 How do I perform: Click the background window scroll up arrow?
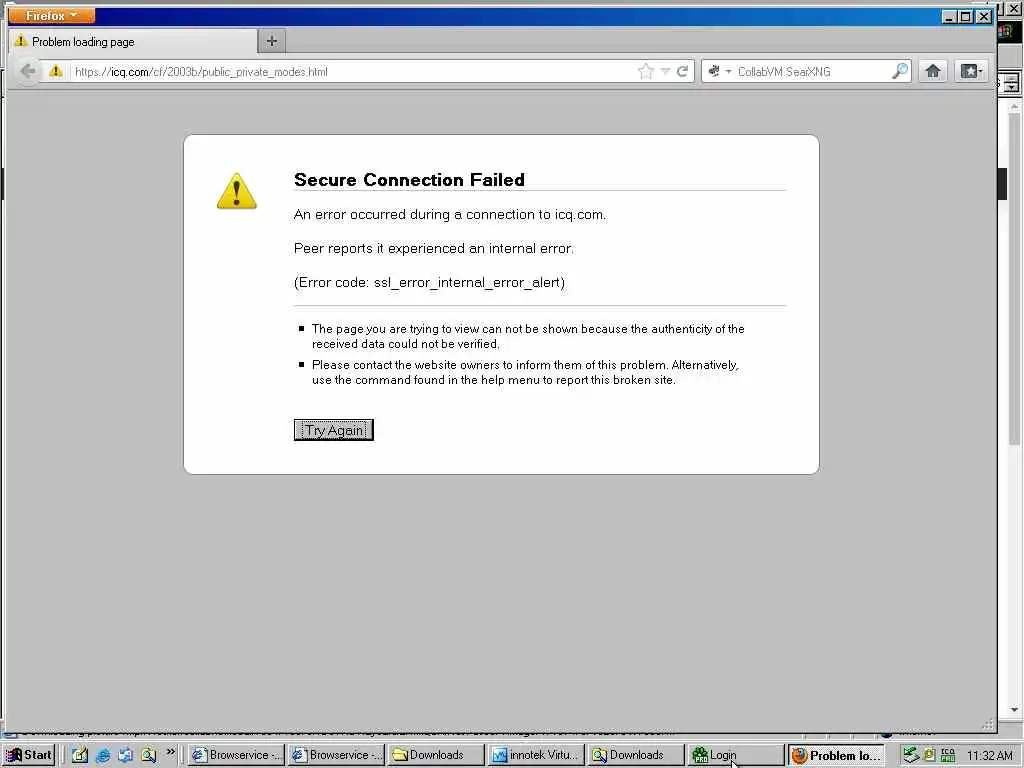click(x=1014, y=106)
